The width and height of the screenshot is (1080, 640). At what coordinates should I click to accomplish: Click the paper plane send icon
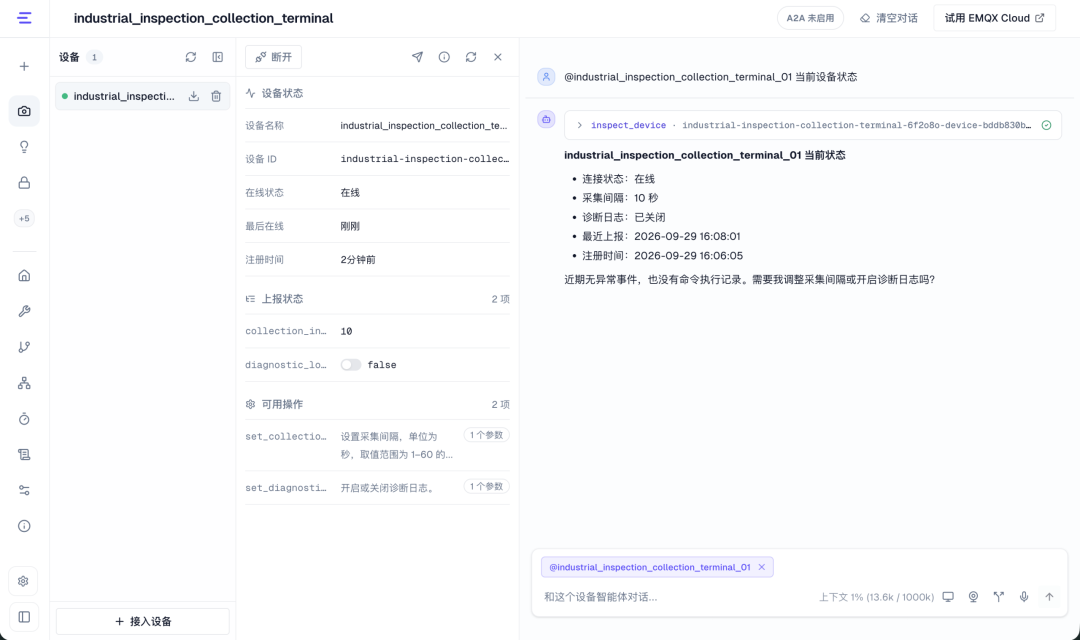pos(417,57)
